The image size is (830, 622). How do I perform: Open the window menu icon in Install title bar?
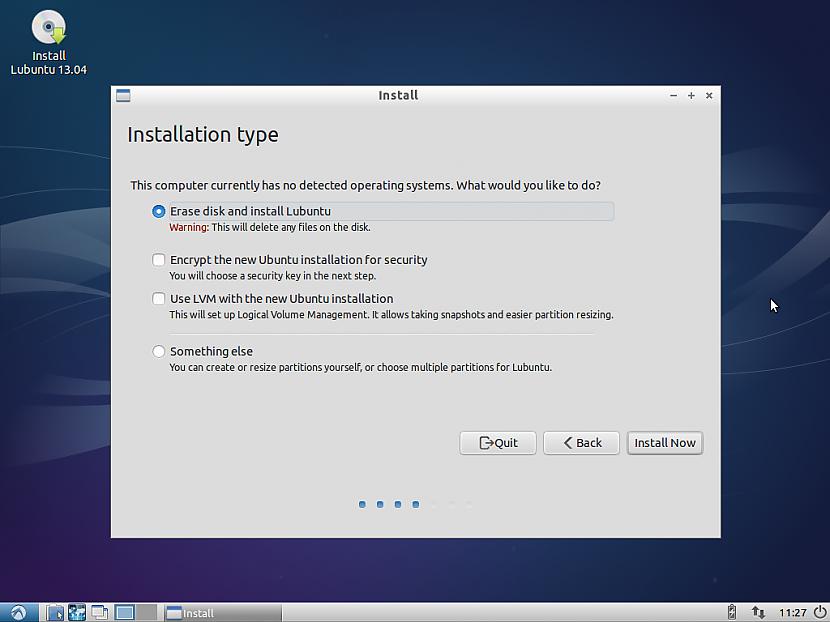pyautogui.click(x=123, y=96)
